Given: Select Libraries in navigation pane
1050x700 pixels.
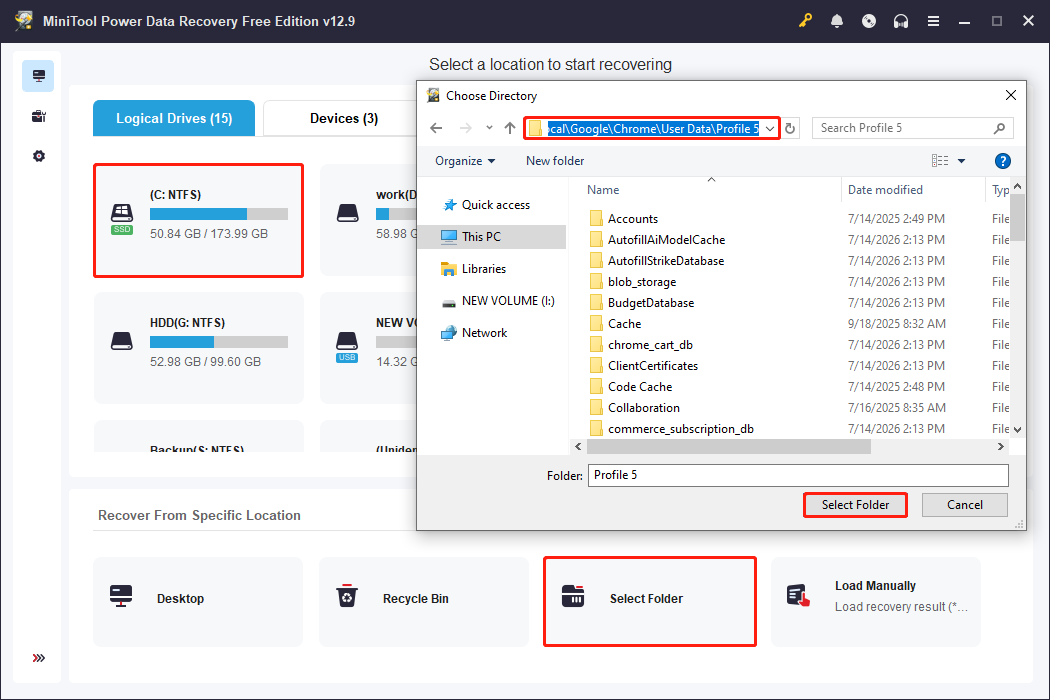Looking at the screenshot, I should tap(483, 269).
